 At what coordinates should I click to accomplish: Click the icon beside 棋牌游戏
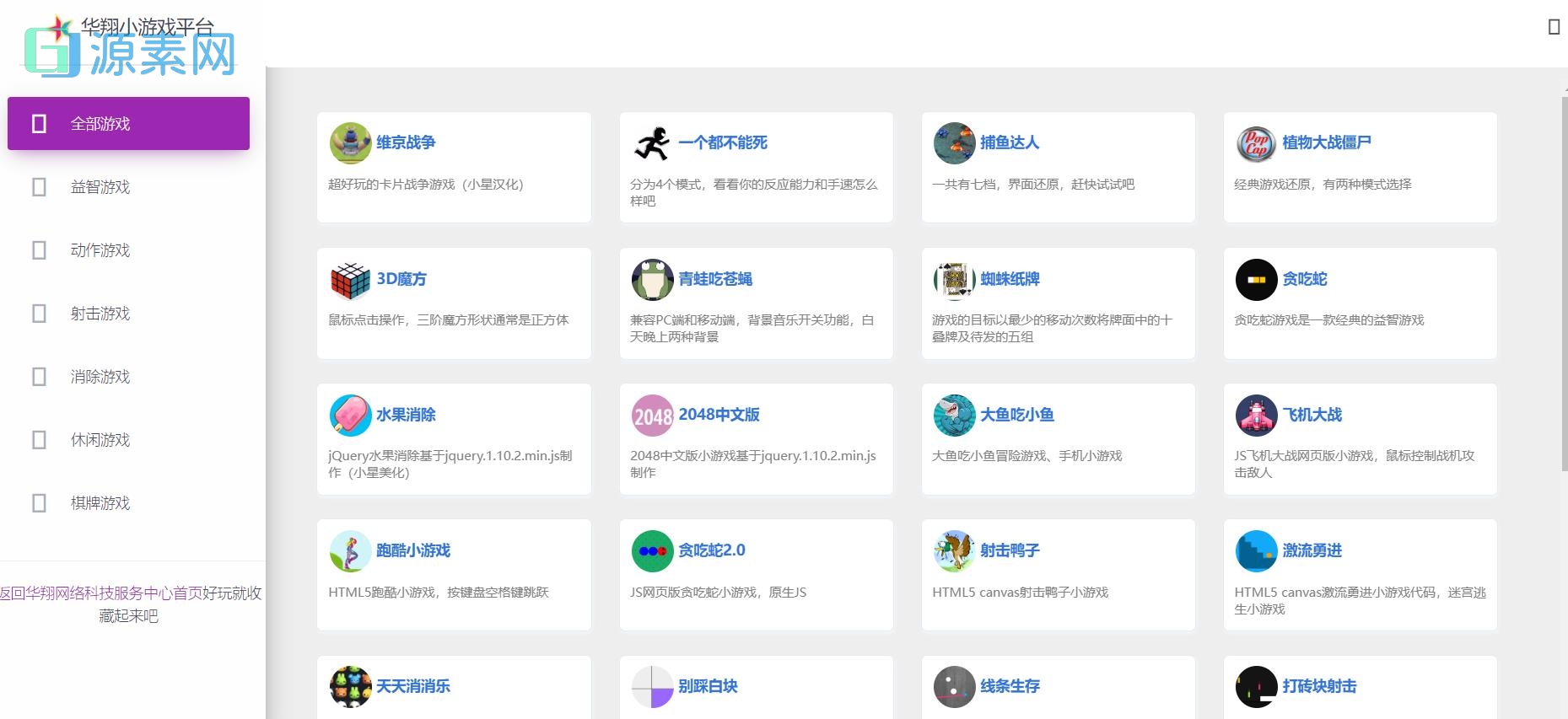pyautogui.click(x=39, y=503)
